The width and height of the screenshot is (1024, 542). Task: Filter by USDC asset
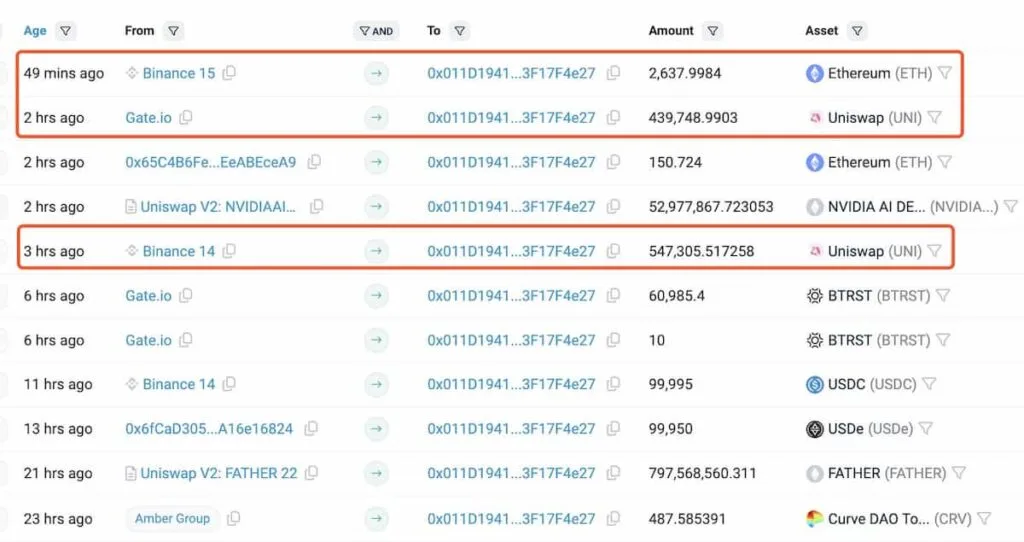click(x=929, y=384)
